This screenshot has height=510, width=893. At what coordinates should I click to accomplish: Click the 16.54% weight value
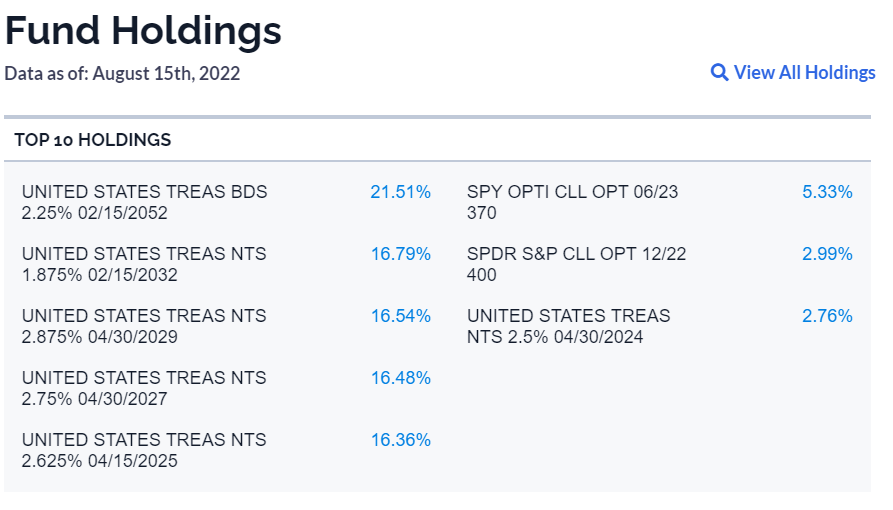click(400, 316)
